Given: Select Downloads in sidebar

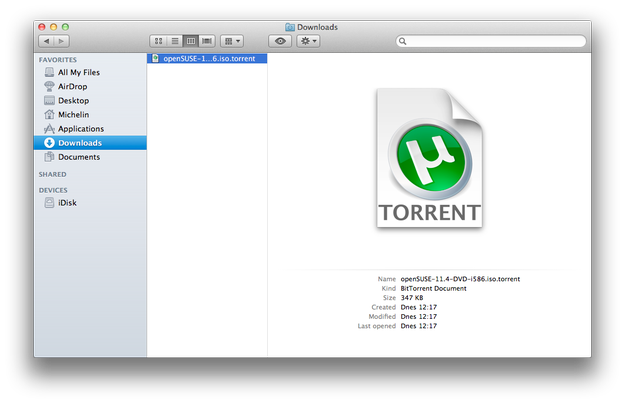Looking at the screenshot, I should tap(90, 143).
